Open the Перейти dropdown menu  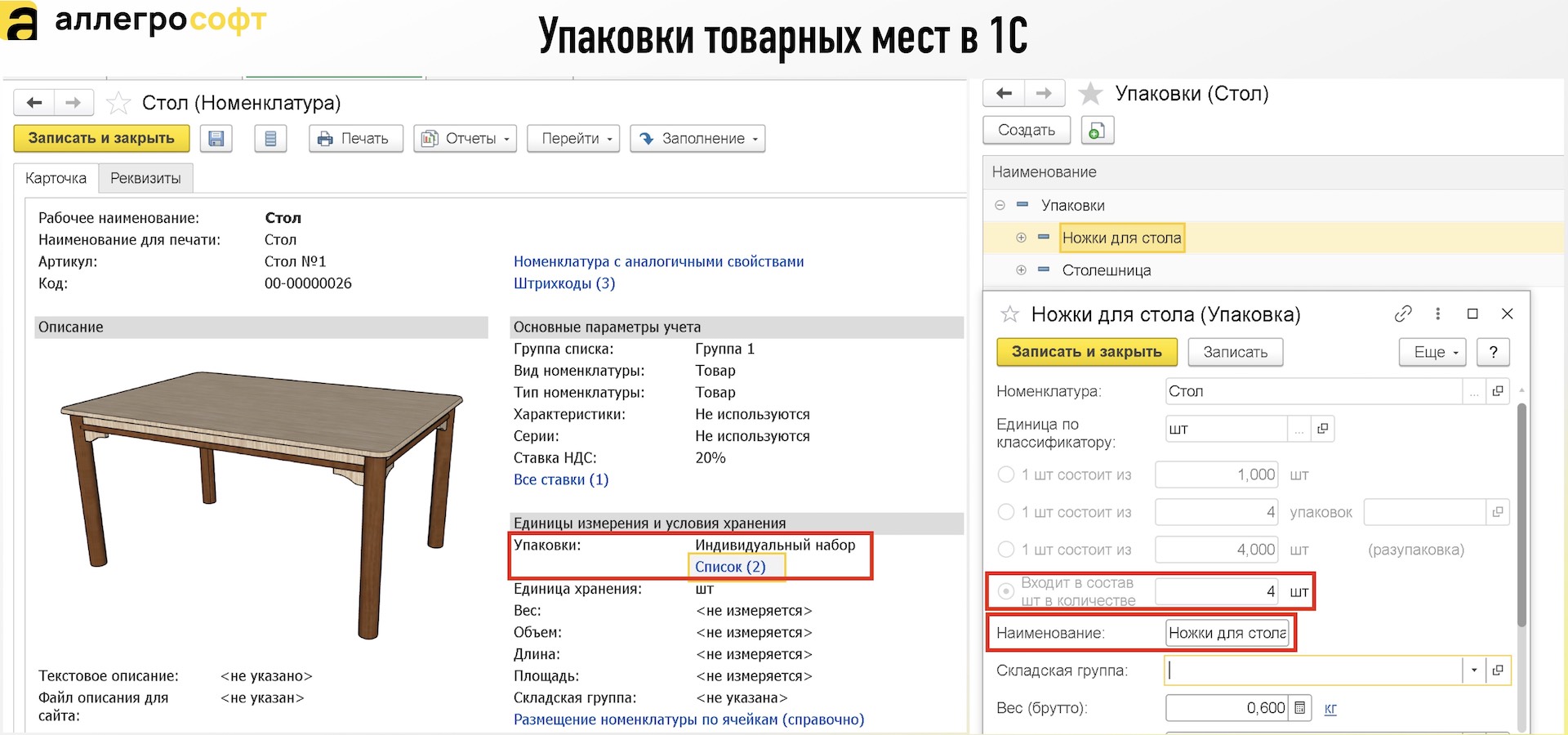click(573, 139)
